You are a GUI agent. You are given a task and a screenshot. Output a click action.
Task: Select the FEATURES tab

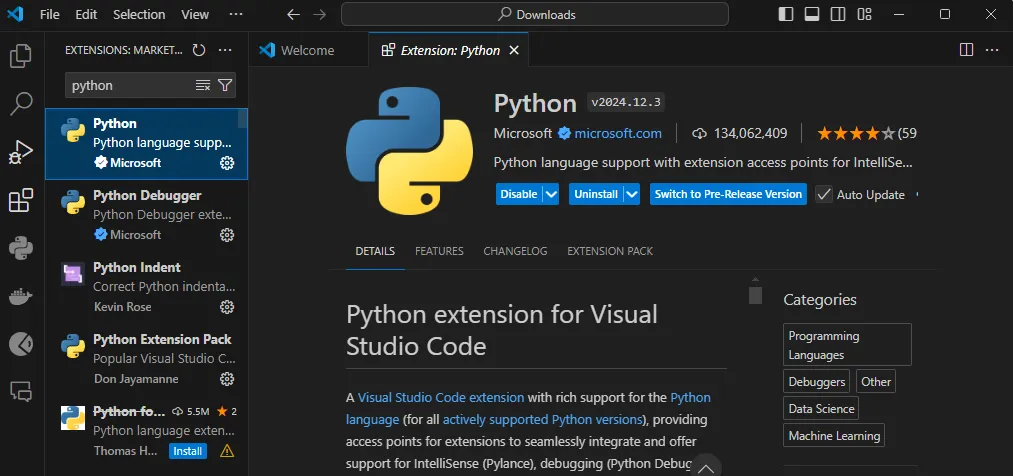tap(439, 251)
